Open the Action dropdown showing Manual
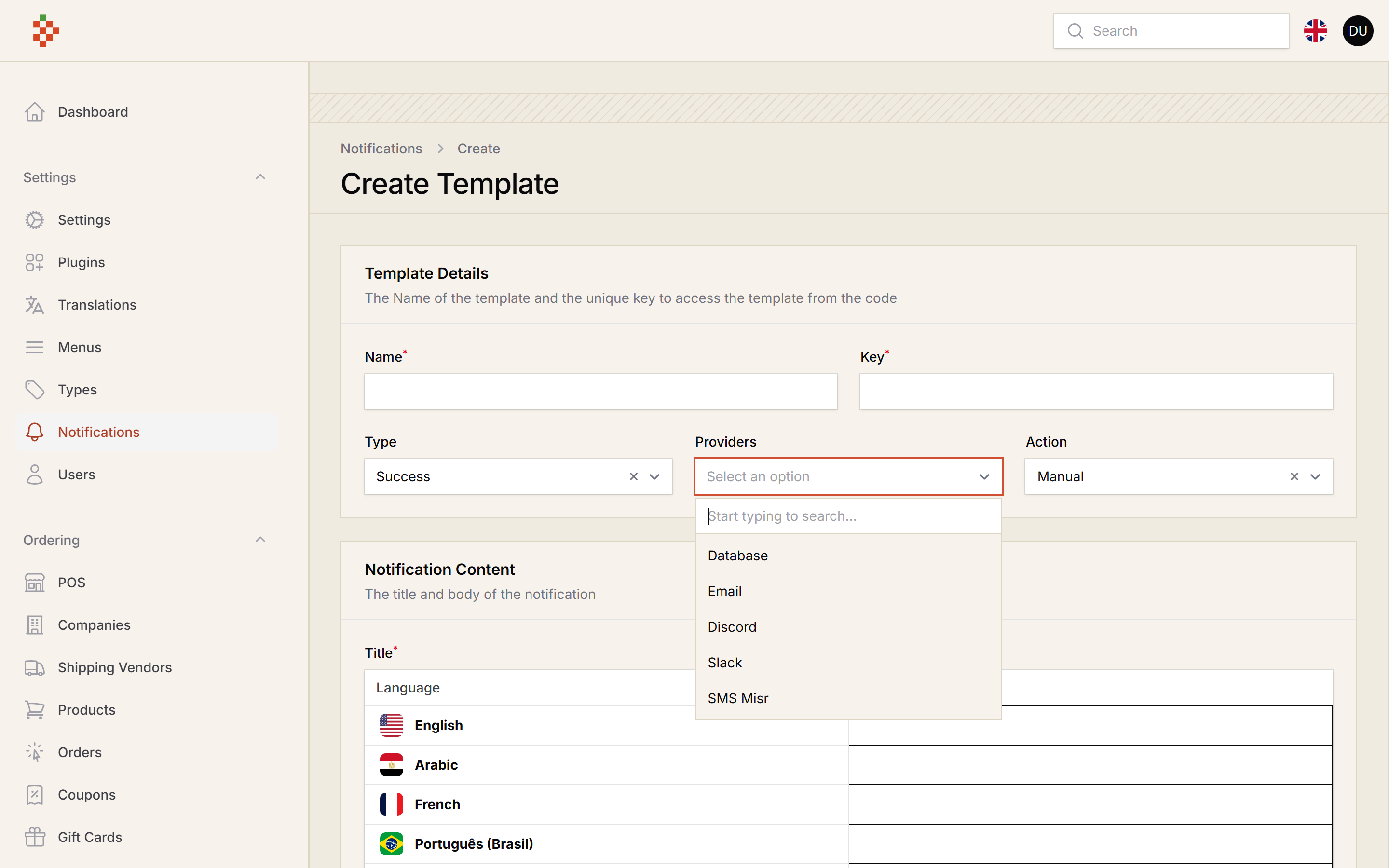The image size is (1389, 868). click(1179, 476)
